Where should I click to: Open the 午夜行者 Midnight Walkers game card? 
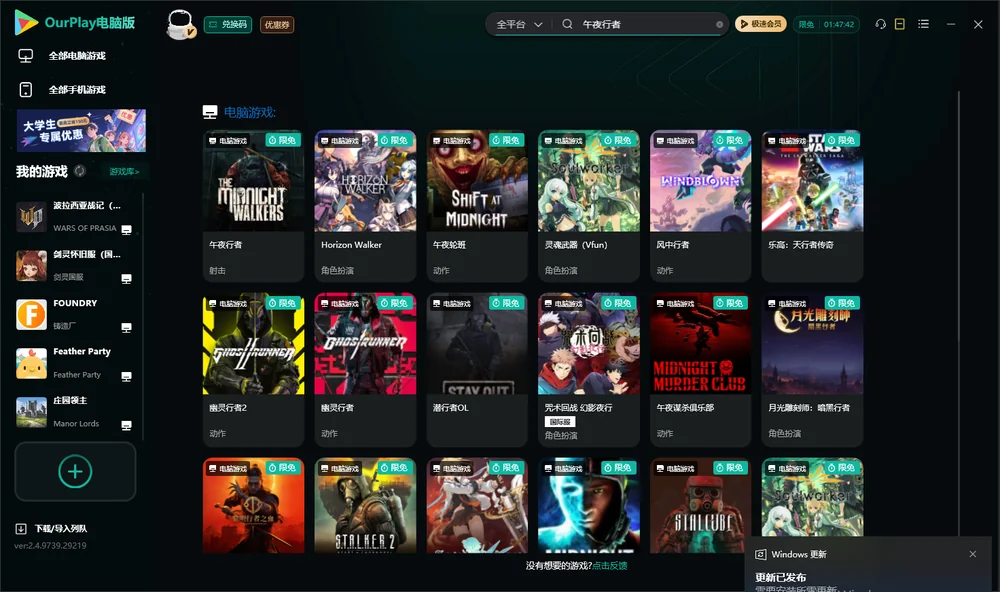coord(253,205)
